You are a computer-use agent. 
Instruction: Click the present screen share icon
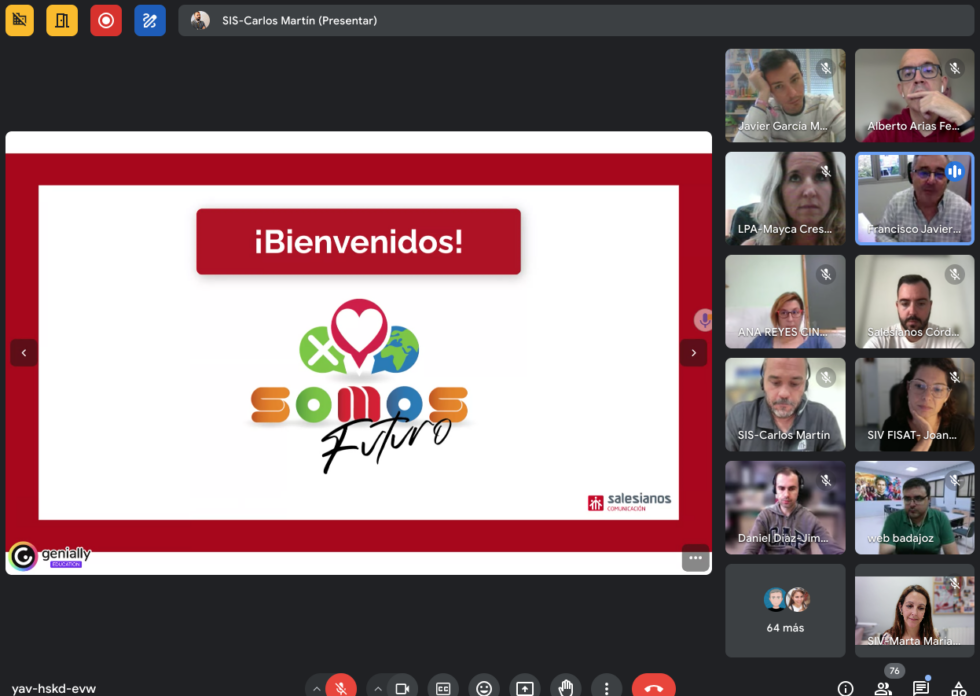coord(525,688)
